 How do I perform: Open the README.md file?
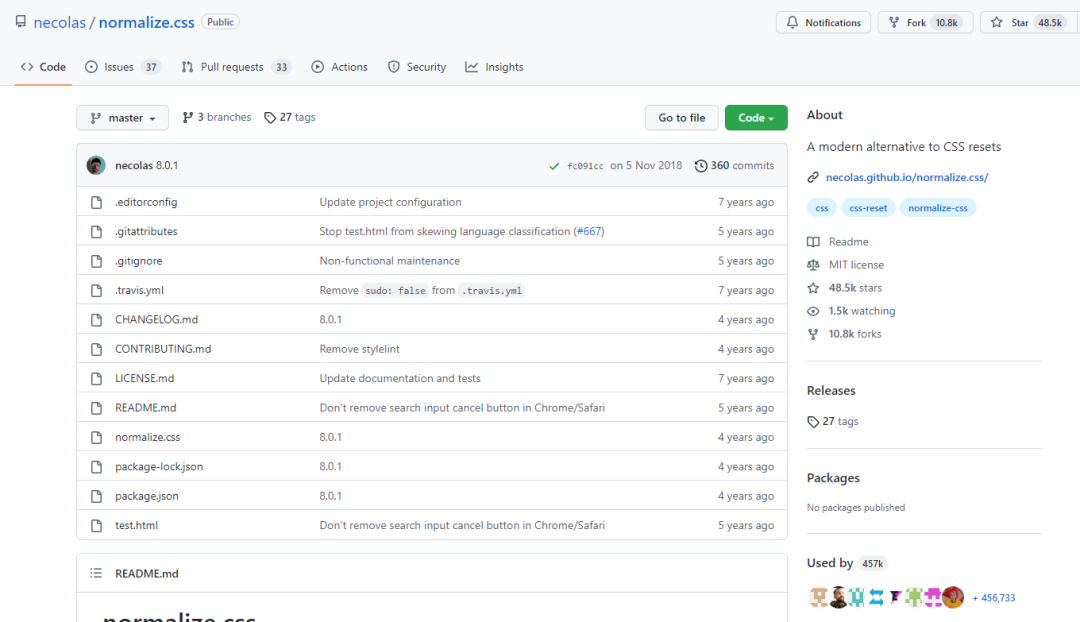pyautogui.click(x=145, y=408)
